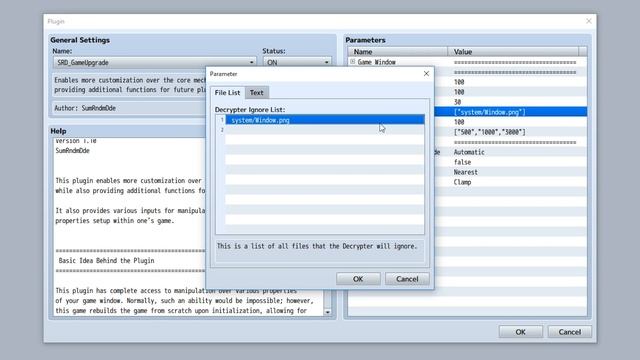This screenshot has width=640, height=360.
Task: Click the ignore list description text
Action: (317, 246)
